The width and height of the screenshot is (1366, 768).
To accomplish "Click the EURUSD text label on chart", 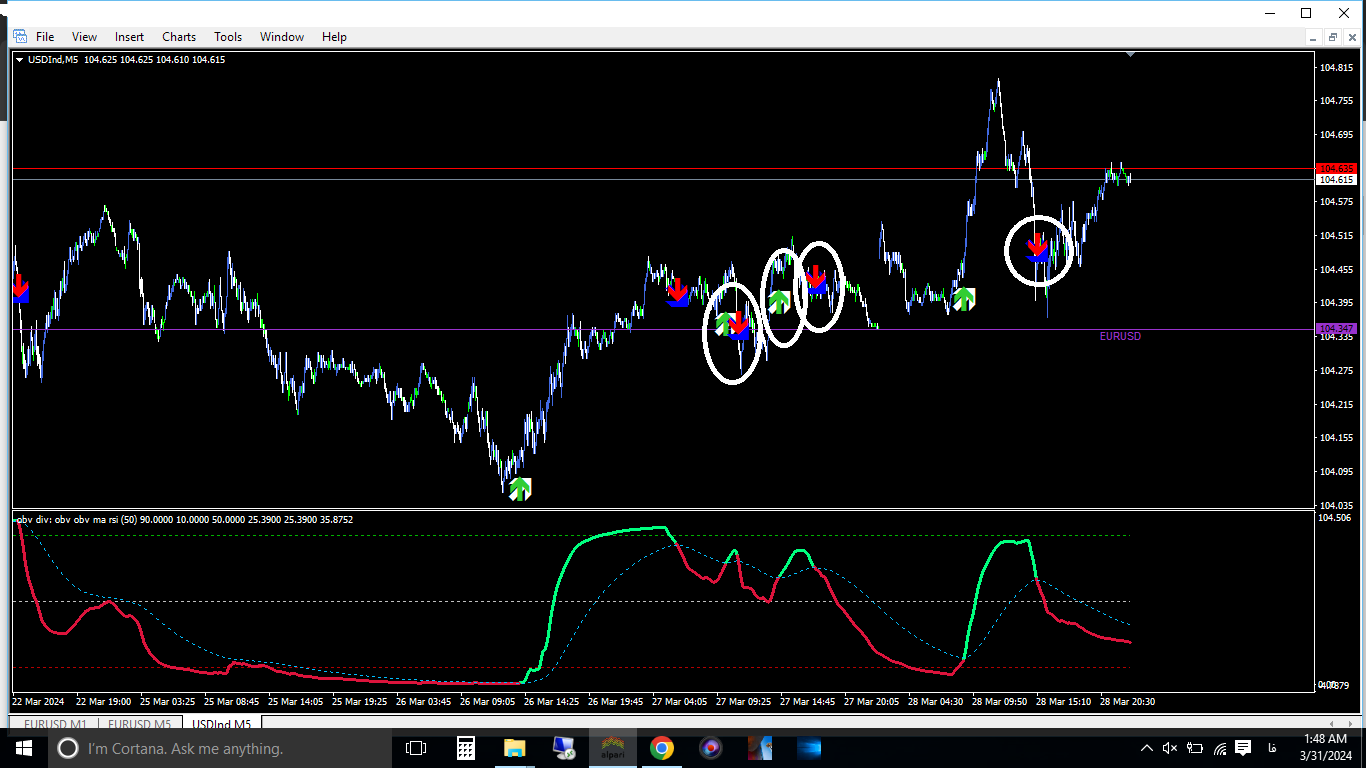I will (x=1120, y=337).
